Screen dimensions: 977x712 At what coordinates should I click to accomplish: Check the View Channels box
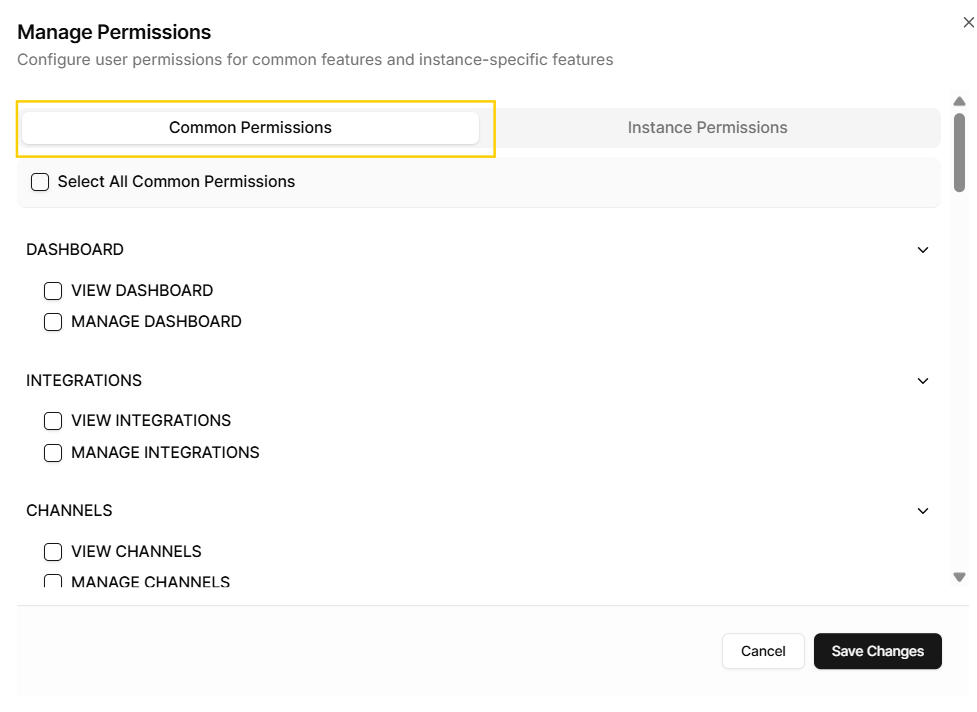click(x=53, y=552)
